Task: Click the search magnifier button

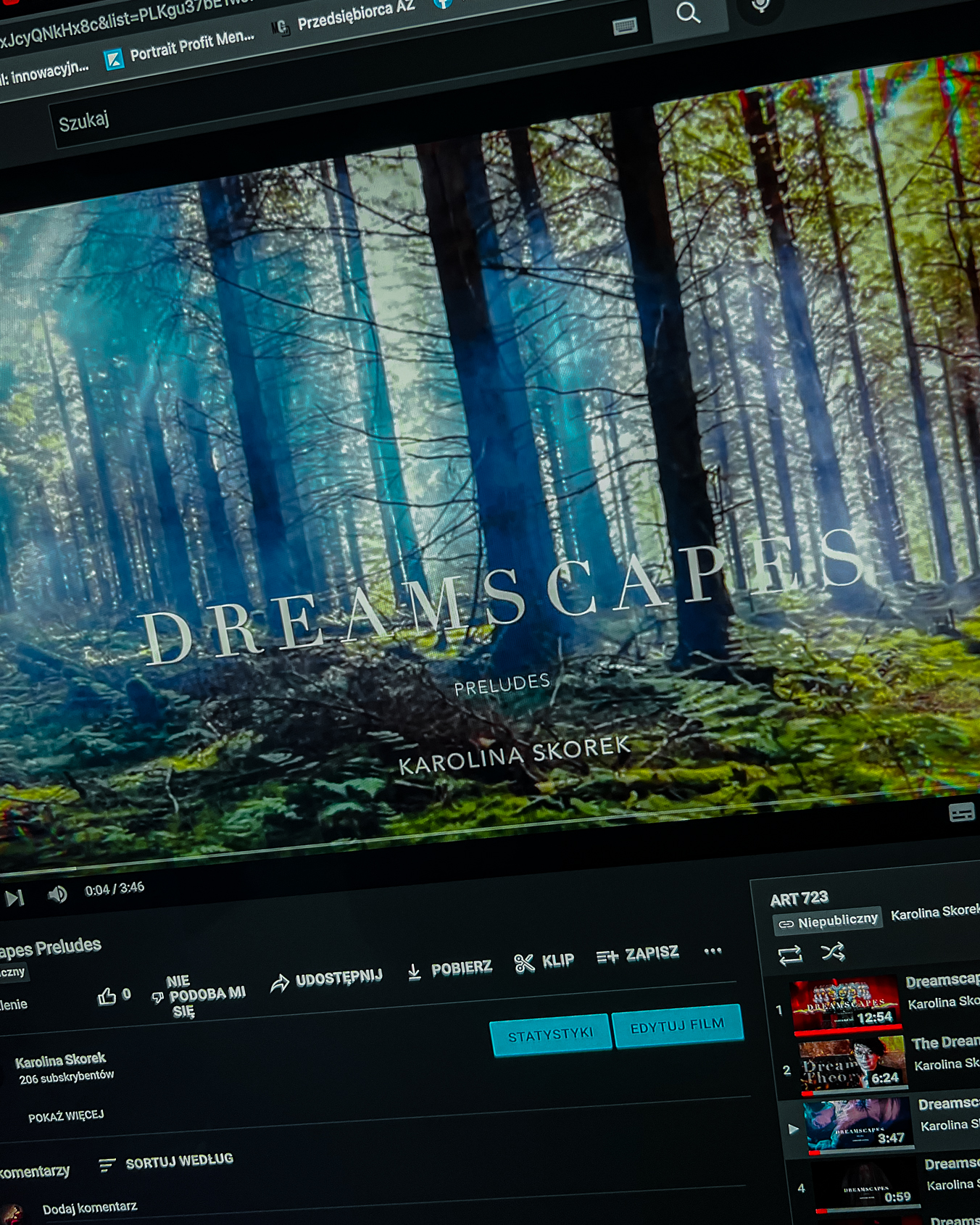Action: [x=689, y=13]
